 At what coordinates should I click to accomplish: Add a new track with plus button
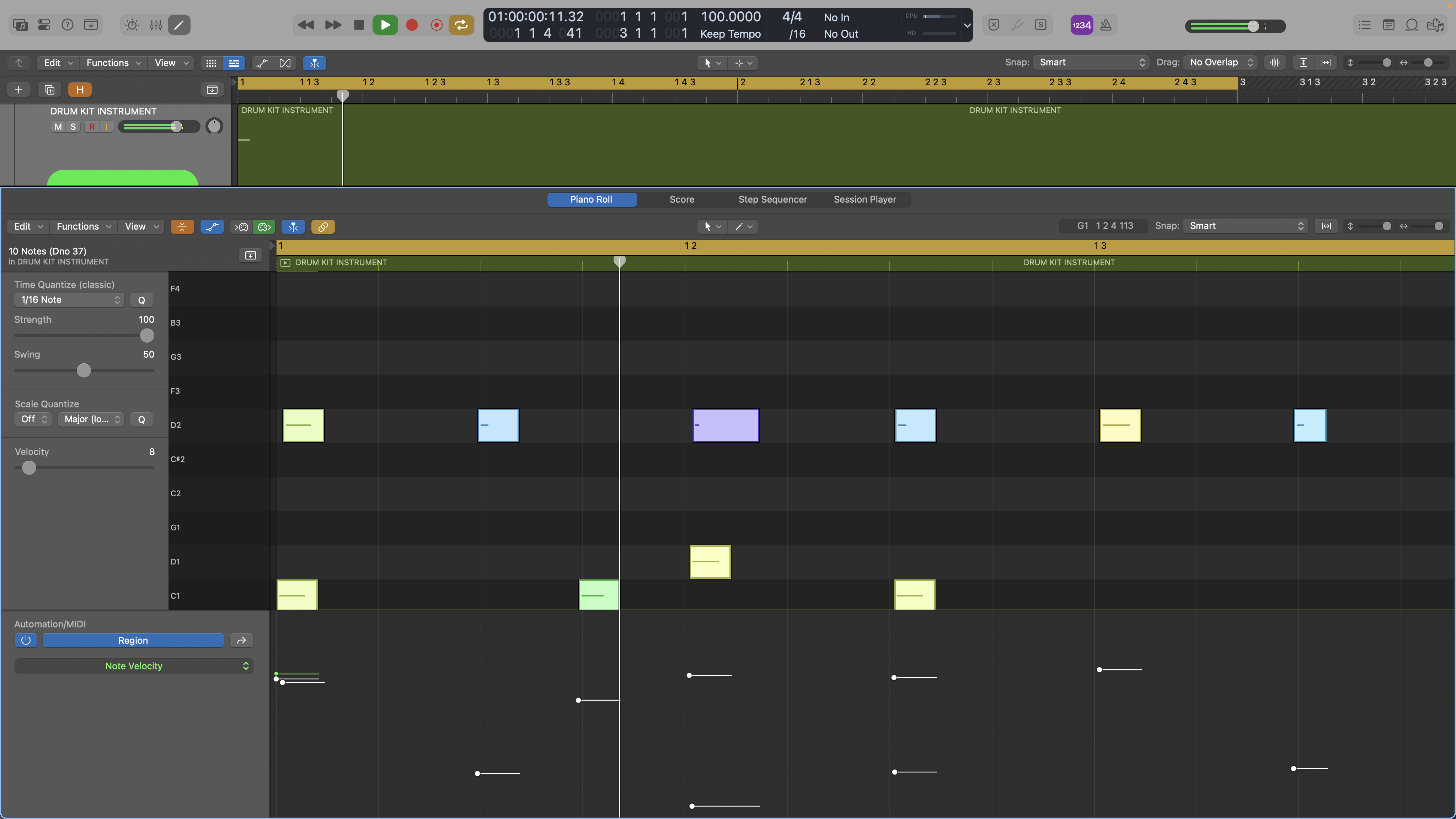[18, 89]
